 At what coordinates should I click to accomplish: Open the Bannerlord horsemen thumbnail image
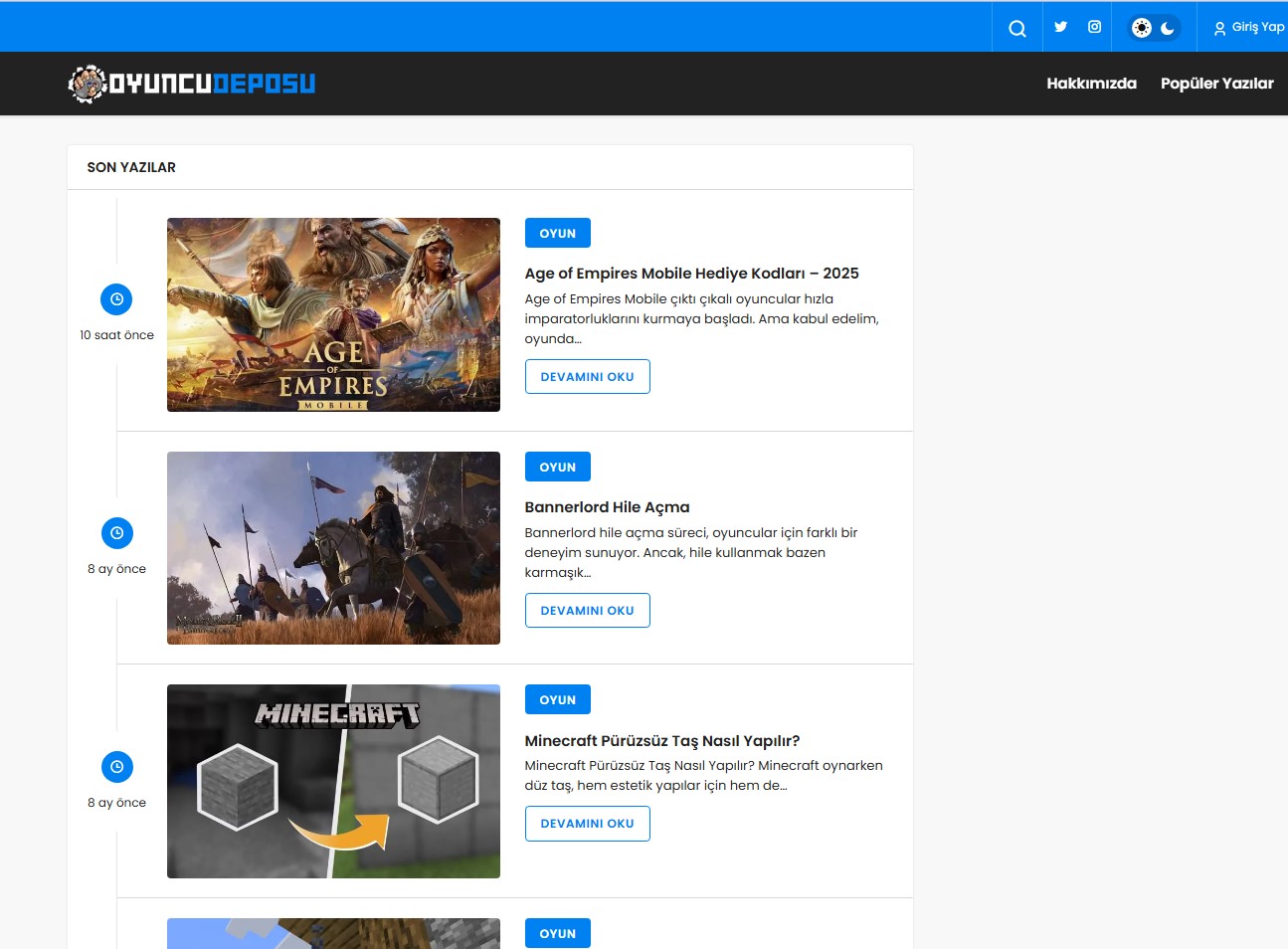click(x=333, y=548)
